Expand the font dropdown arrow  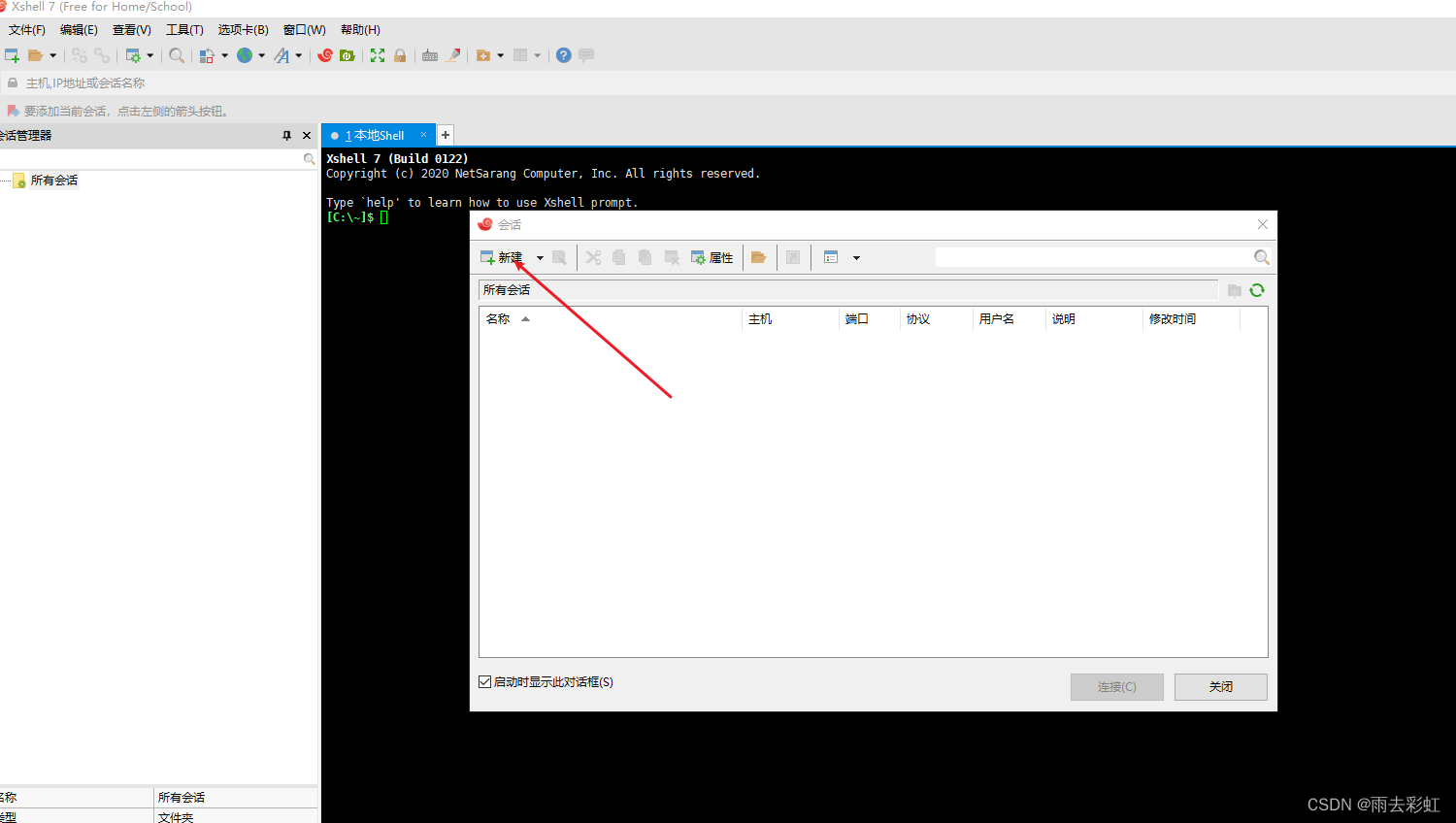click(298, 55)
